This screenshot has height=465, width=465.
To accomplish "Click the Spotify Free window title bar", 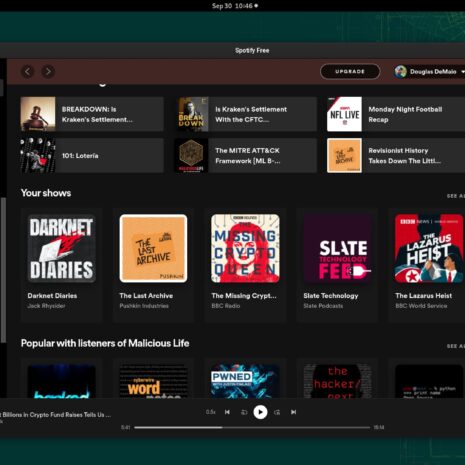I will click(x=232, y=50).
